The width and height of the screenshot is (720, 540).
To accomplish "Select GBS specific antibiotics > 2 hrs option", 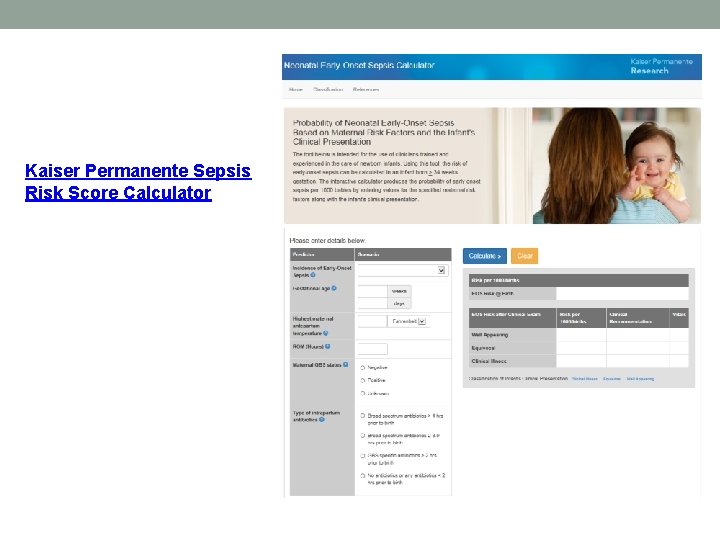I will tap(363, 456).
